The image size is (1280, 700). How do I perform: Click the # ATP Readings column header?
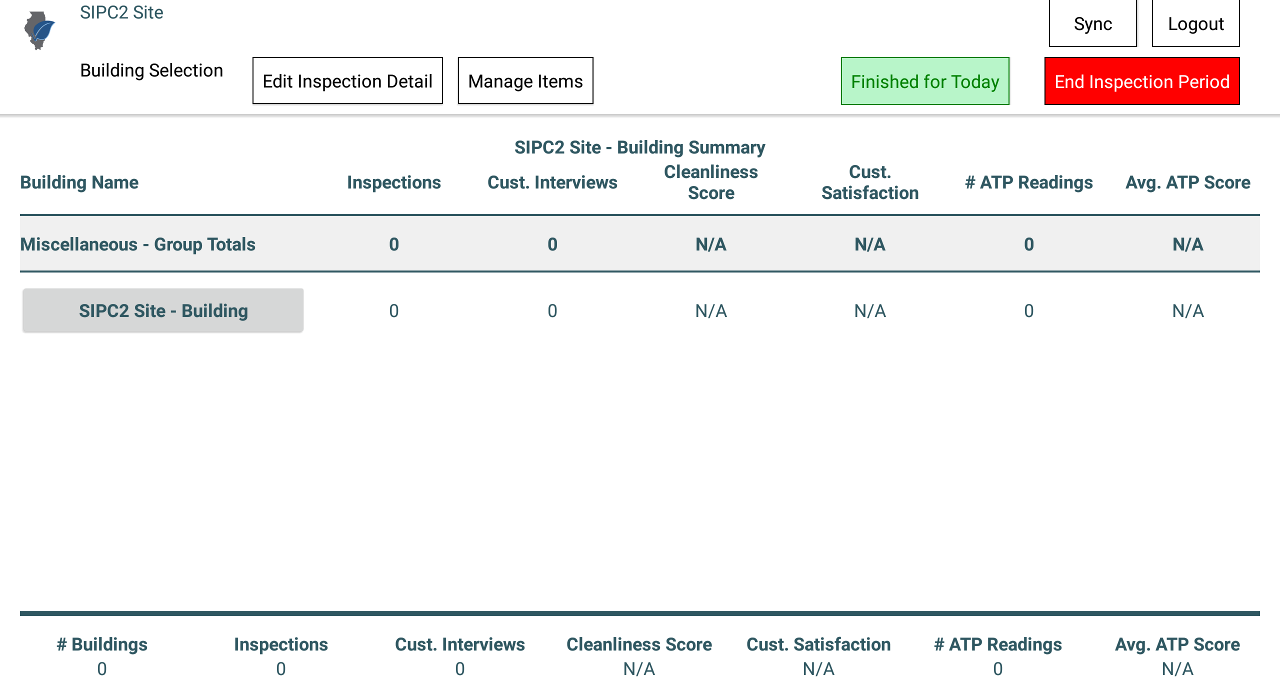[1028, 183]
